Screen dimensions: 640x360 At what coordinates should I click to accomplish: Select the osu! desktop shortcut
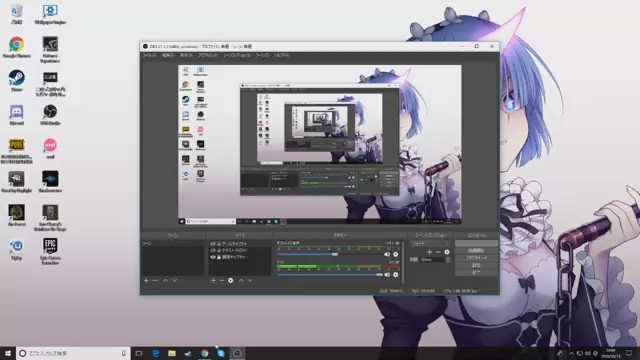click(50, 148)
